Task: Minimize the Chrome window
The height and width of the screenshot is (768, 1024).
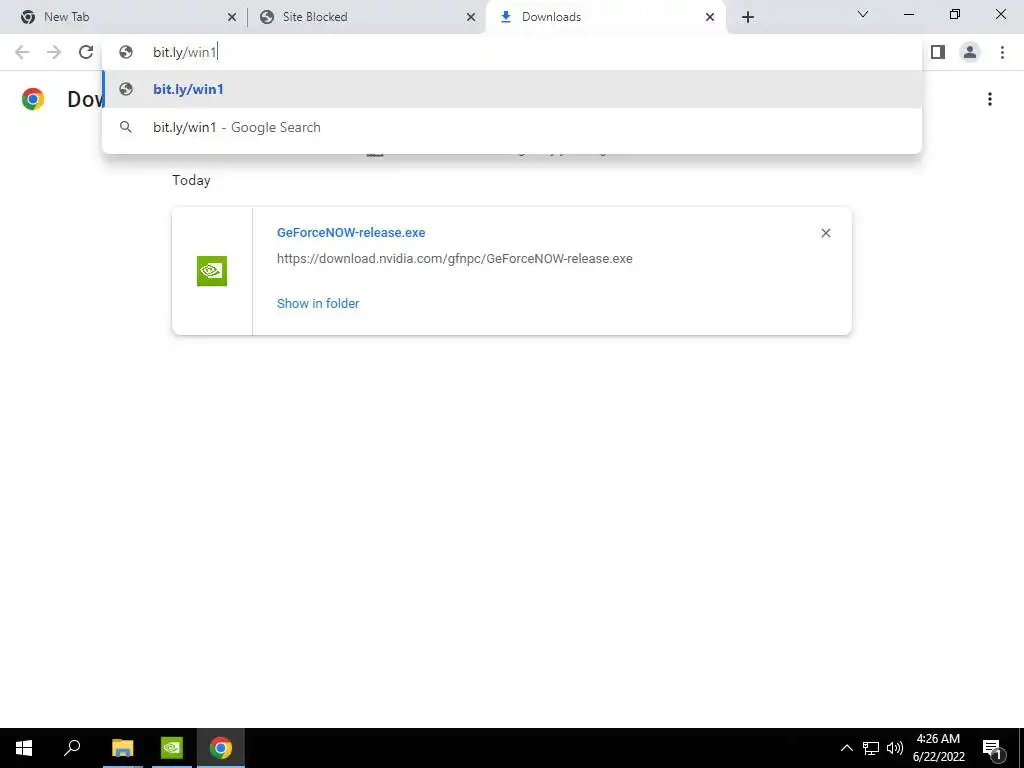Action: pyautogui.click(x=908, y=14)
